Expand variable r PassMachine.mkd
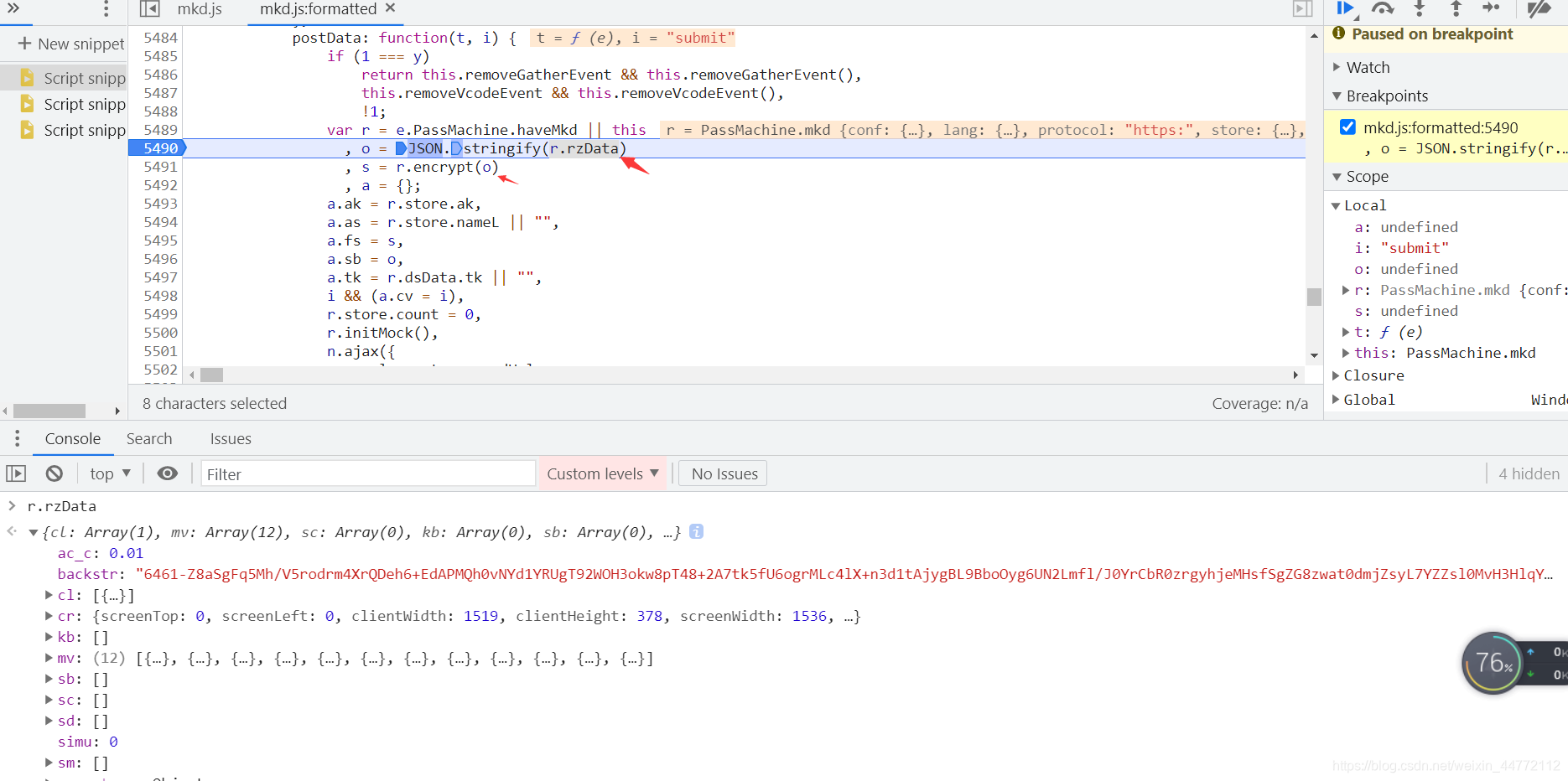Screen dimensions: 1568x781 1346,290
